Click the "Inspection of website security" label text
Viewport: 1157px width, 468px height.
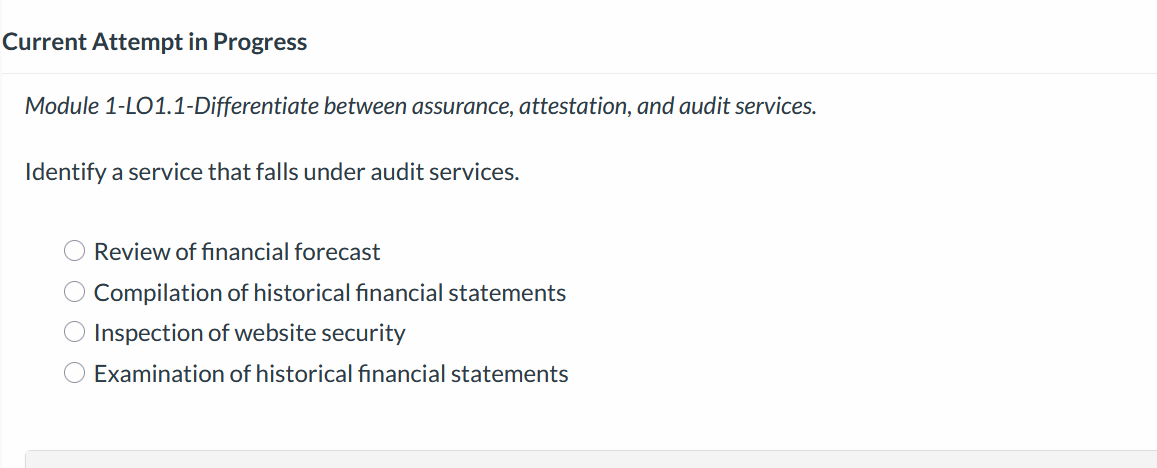click(249, 334)
